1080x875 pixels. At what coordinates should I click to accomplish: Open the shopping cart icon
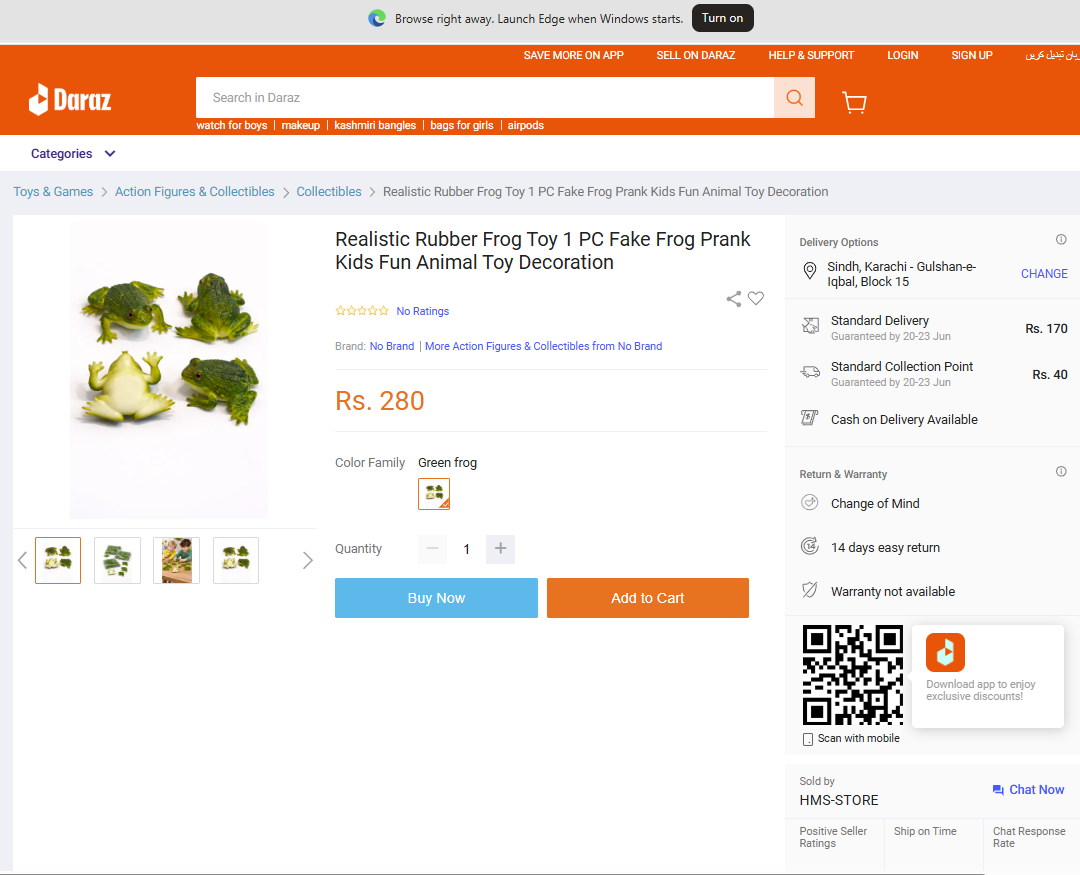tap(854, 102)
